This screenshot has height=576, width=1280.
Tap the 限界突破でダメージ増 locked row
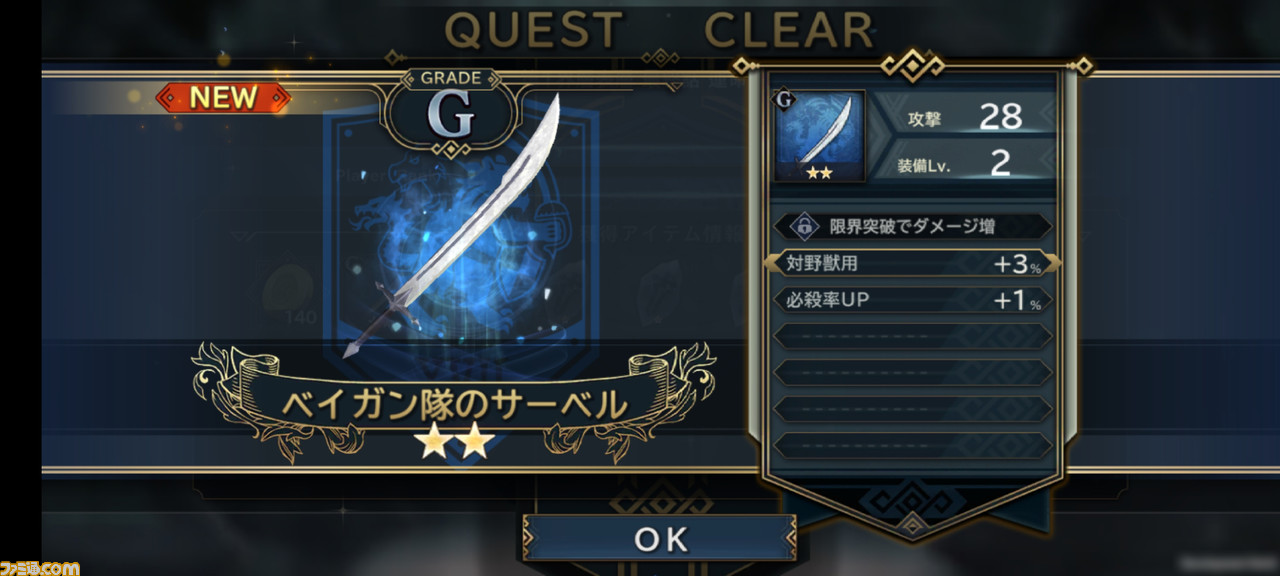[912, 227]
